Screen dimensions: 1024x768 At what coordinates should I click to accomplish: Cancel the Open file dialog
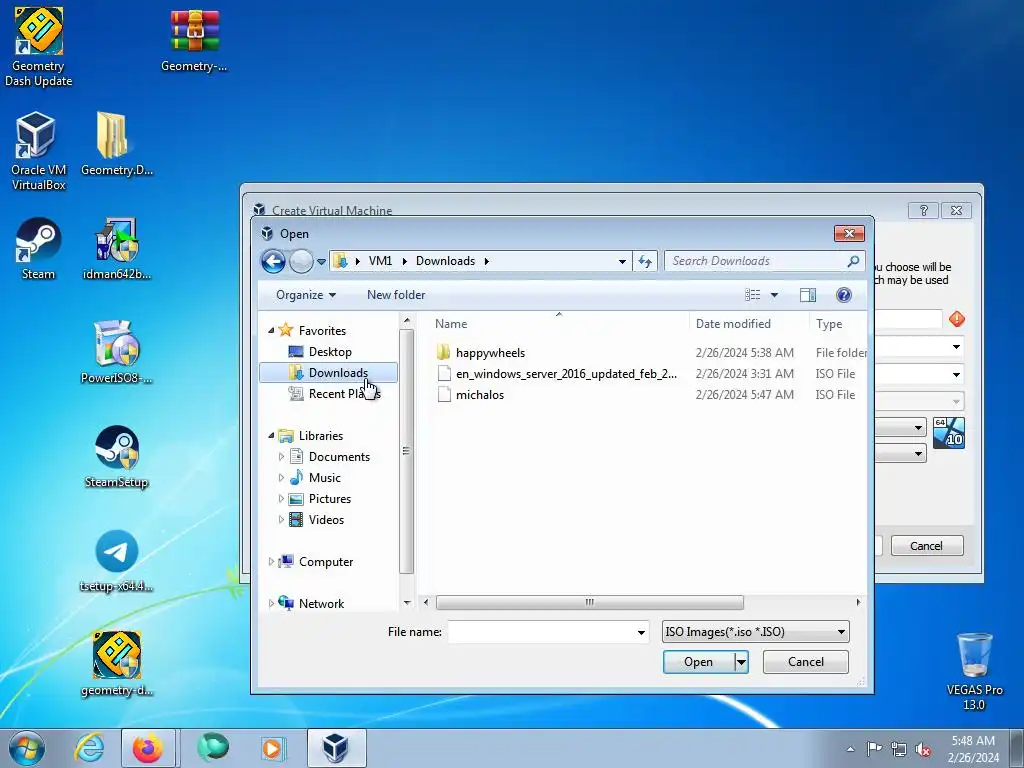pos(806,662)
